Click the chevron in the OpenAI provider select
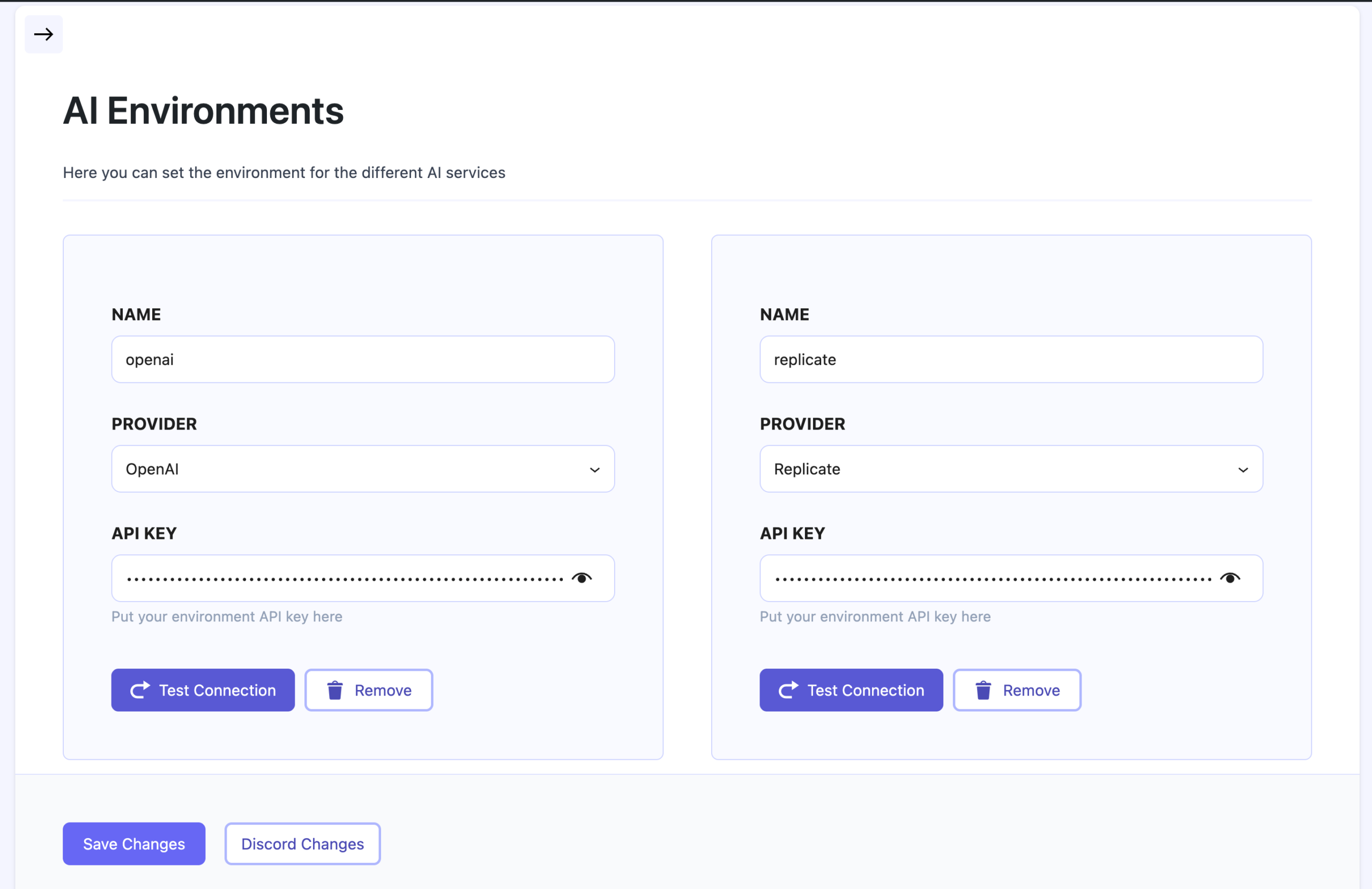1372x889 pixels. coord(595,470)
